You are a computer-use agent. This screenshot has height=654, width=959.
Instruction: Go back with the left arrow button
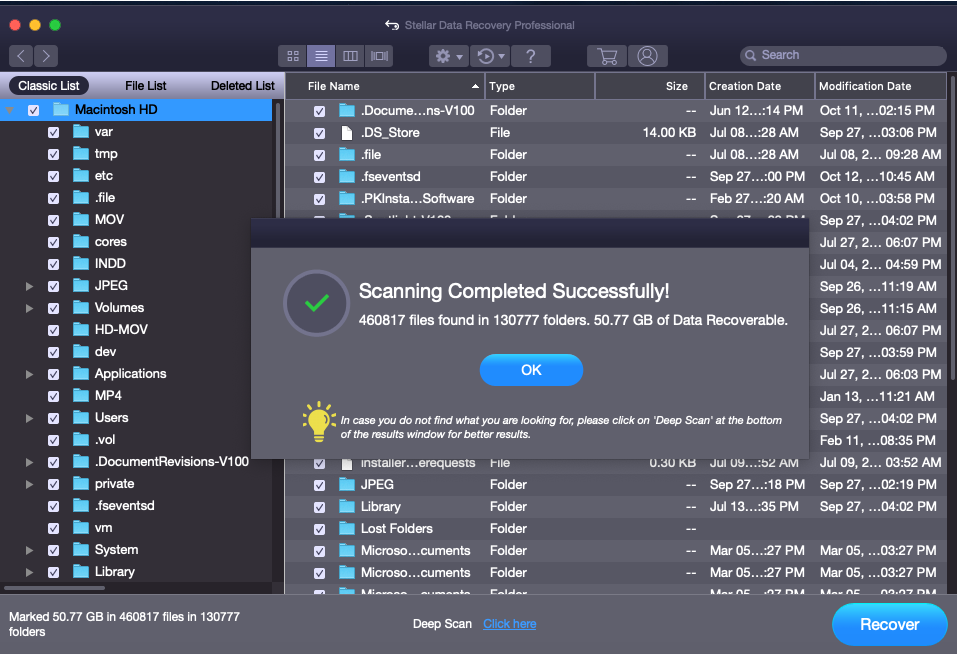(21, 56)
